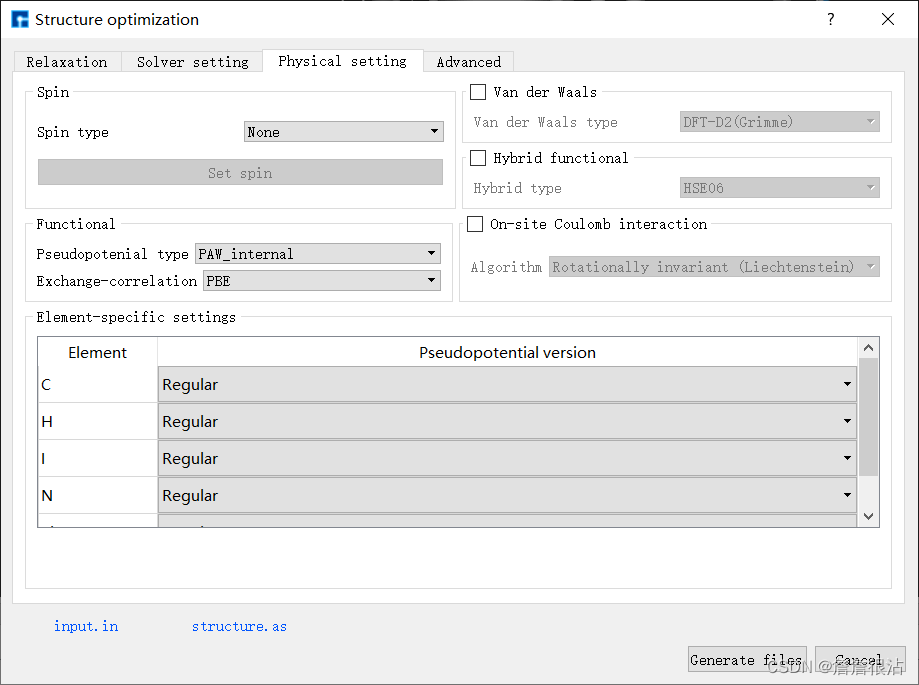Open the Spin type dropdown
The height and width of the screenshot is (685, 919).
click(343, 131)
